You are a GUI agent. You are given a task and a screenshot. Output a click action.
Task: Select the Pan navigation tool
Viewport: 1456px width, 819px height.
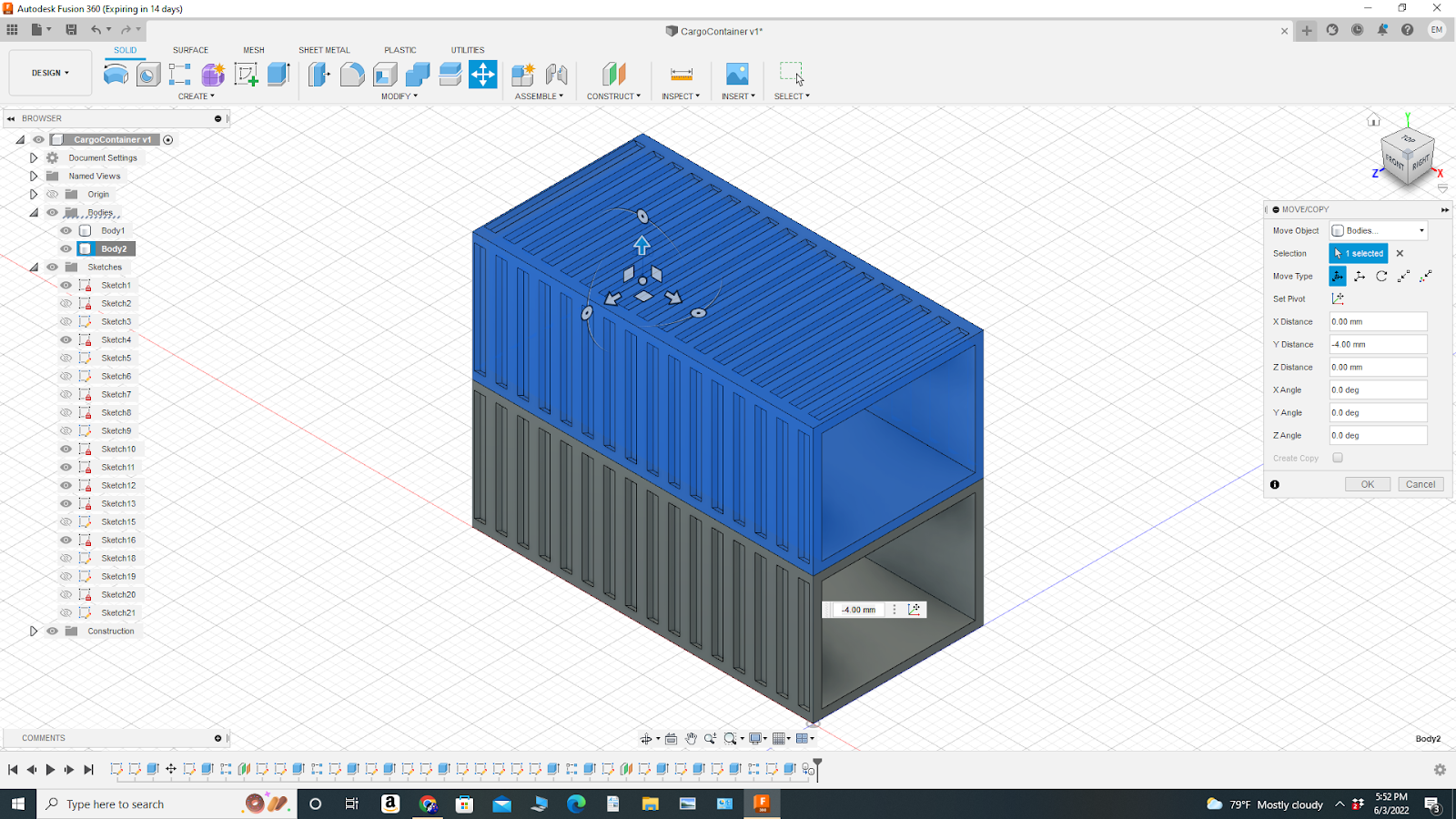[x=691, y=739]
